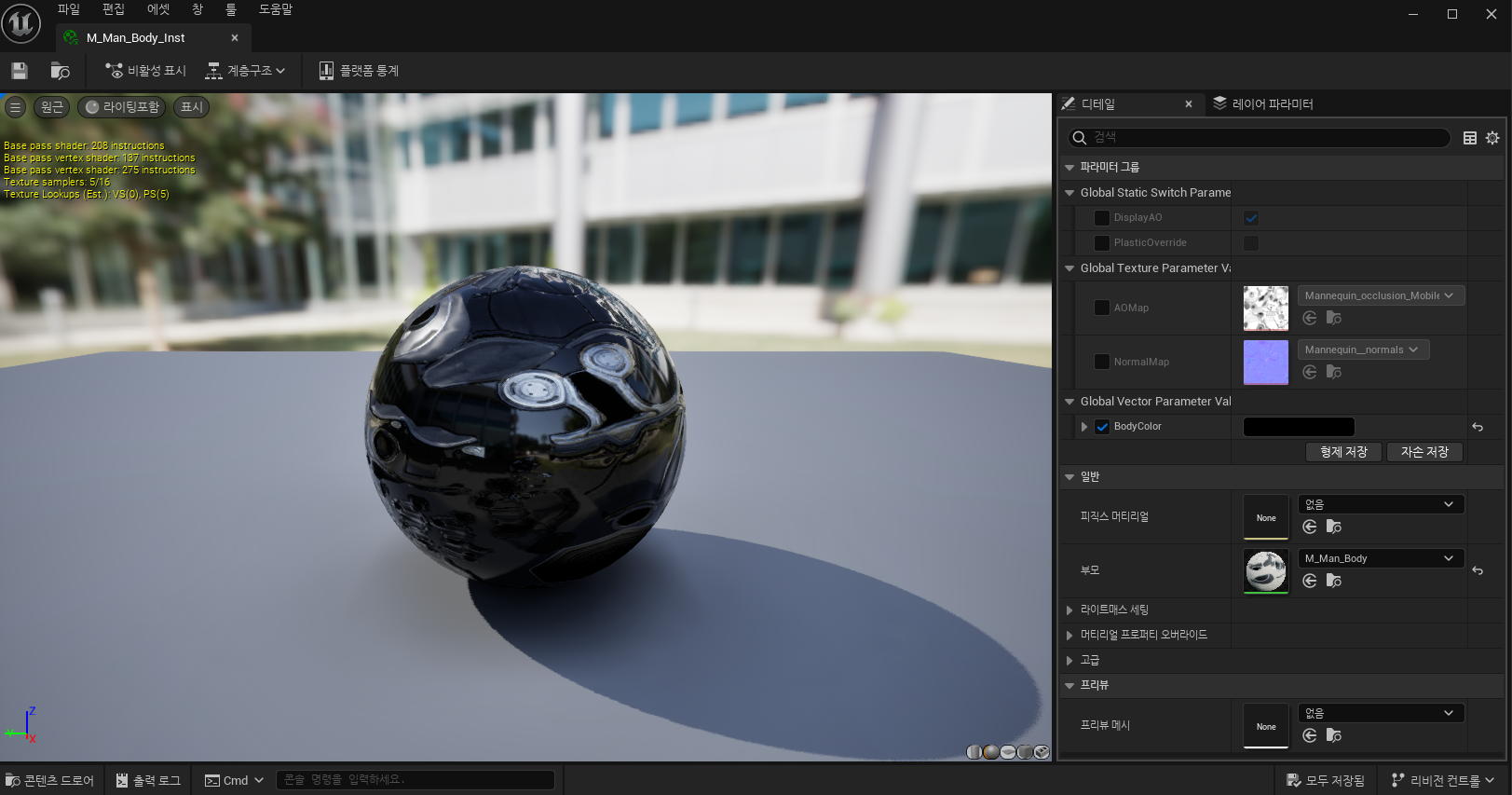Viewport: 1512px width, 795px height.
Task: Switch to Layer Parameters tab
Action: (x=1263, y=104)
